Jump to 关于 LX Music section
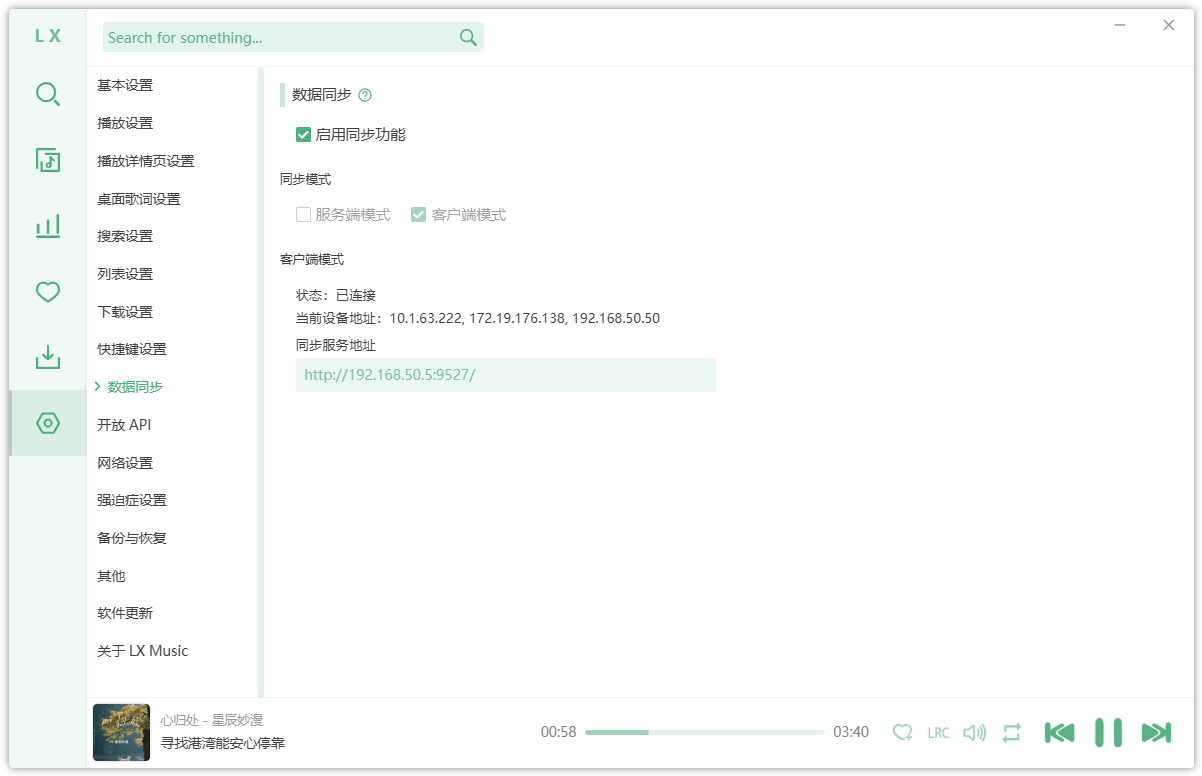 (143, 651)
